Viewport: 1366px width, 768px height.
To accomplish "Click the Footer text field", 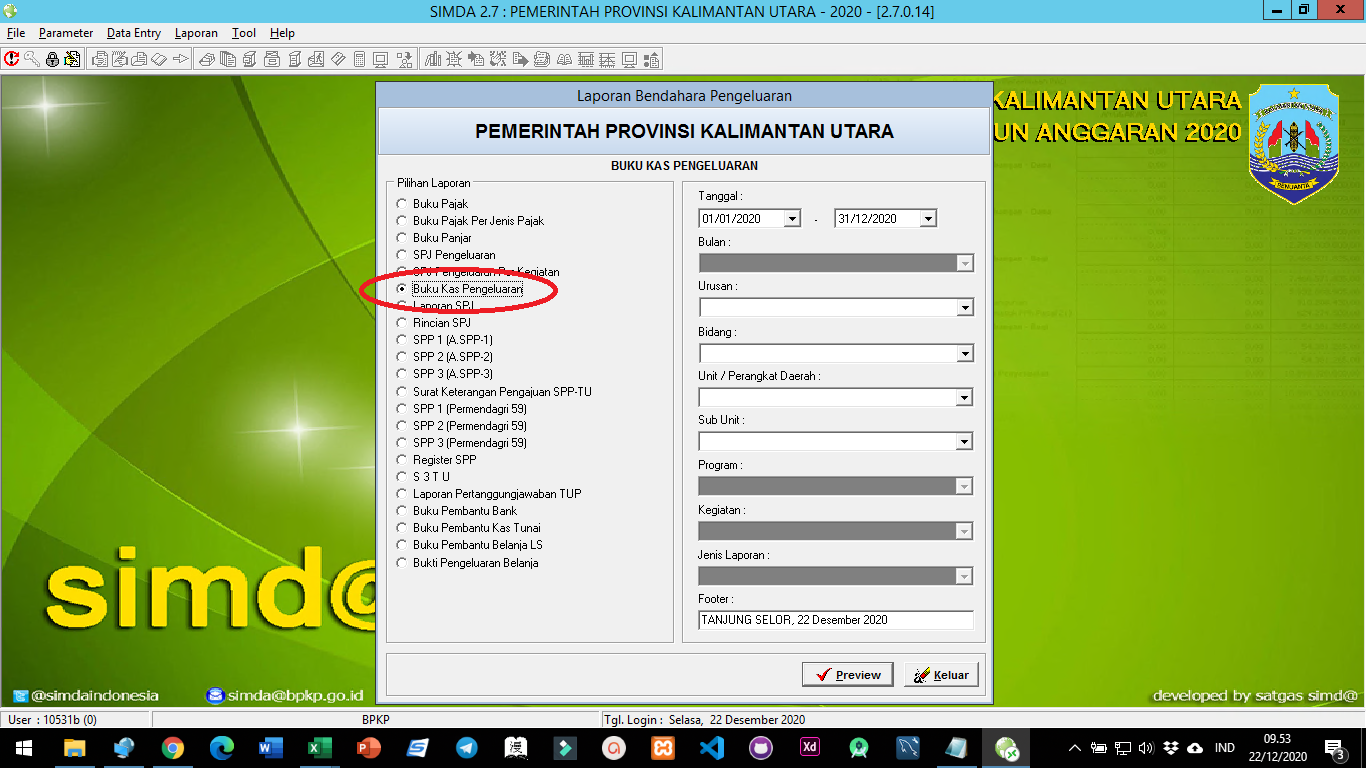I will [835, 620].
